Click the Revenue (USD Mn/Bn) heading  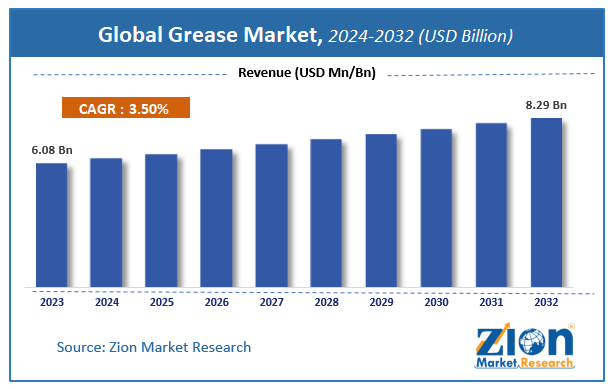pyautogui.click(x=307, y=72)
